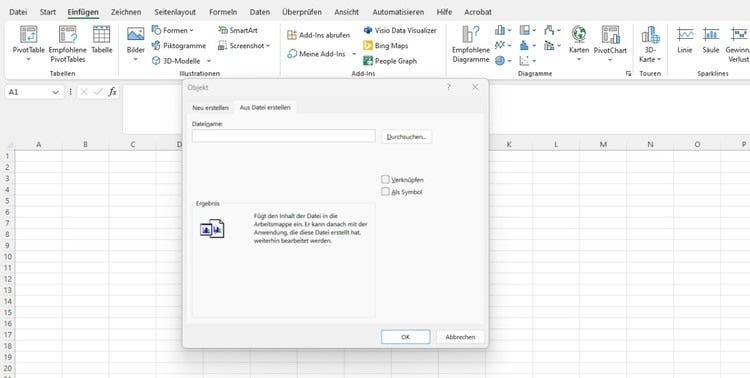Switch to the Überprüfen ribbon tab
Image resolution: width=750 pixels, height=378 pixels.
[302, 12]
